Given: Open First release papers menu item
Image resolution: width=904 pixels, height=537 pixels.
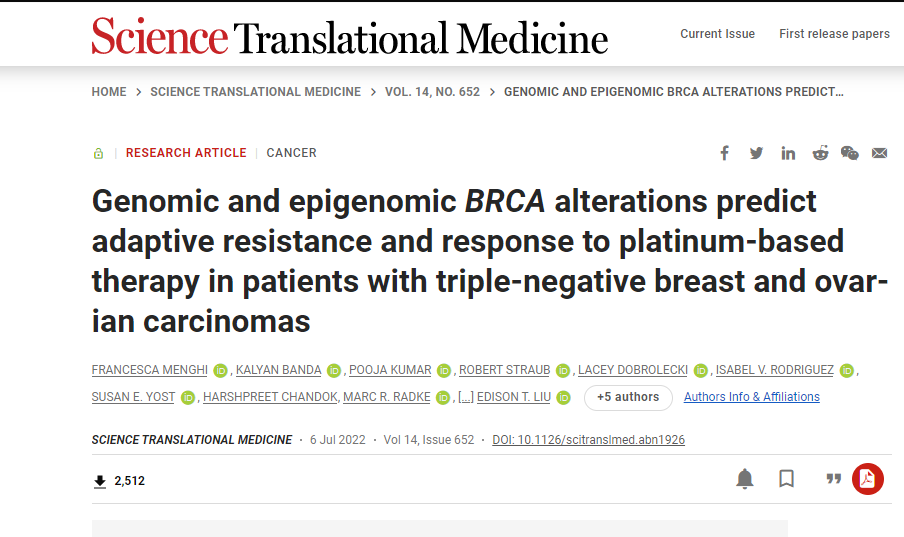Looking at the screenshot, I should (x=834, y=34).
